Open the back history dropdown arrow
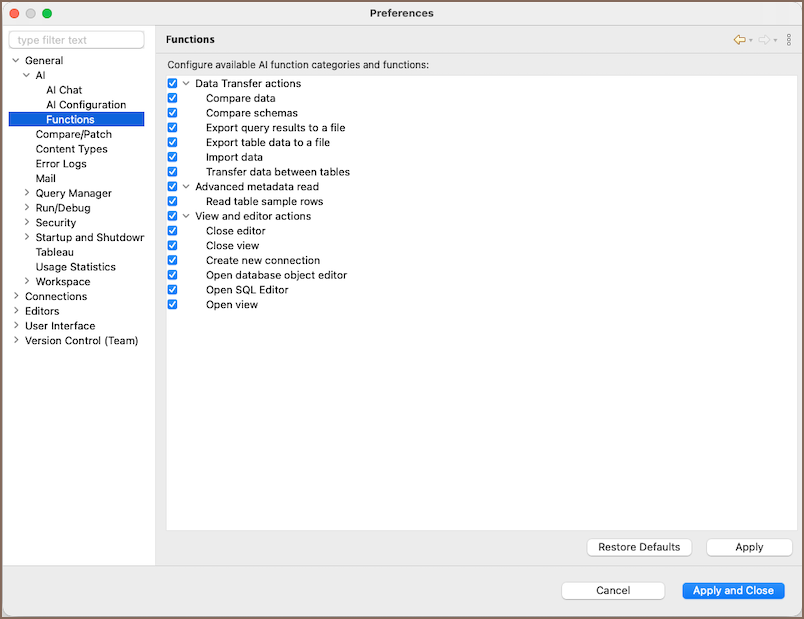 751,41
